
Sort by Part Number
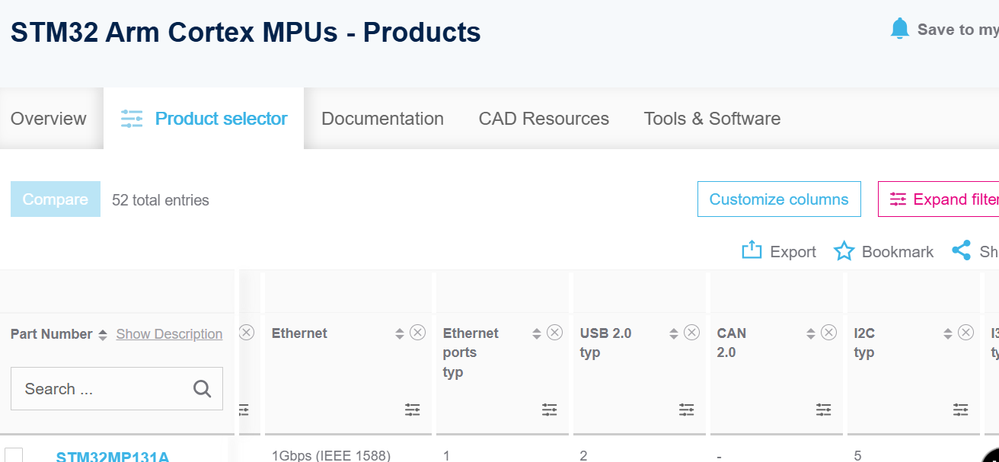pos(103,335)
